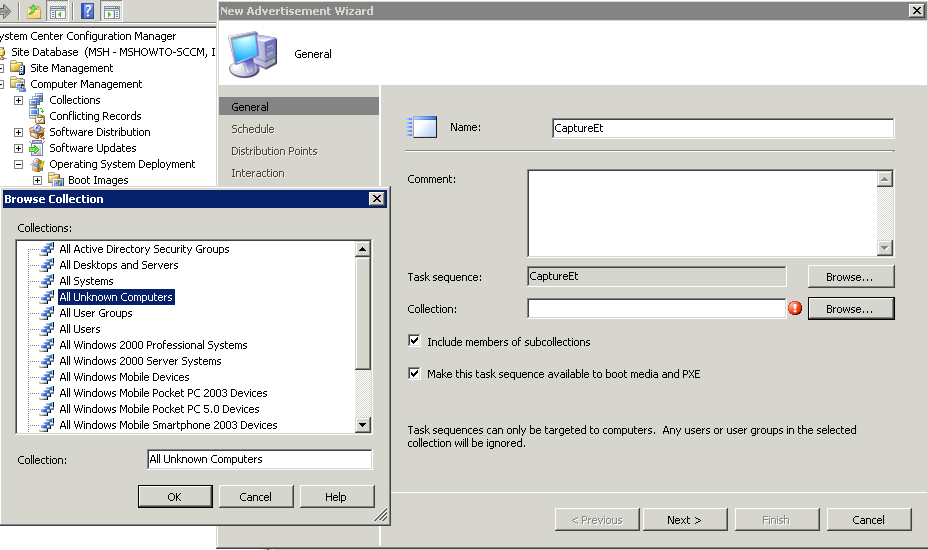Click the Boot Images folder icon
The image size is (928, 550).
coord(56,179)
